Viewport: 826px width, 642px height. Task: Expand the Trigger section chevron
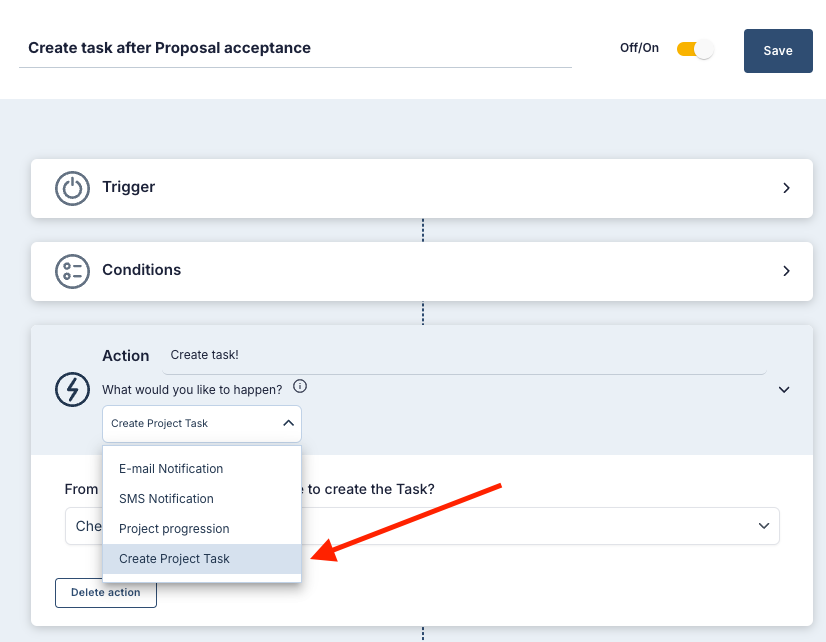(786, 188)
